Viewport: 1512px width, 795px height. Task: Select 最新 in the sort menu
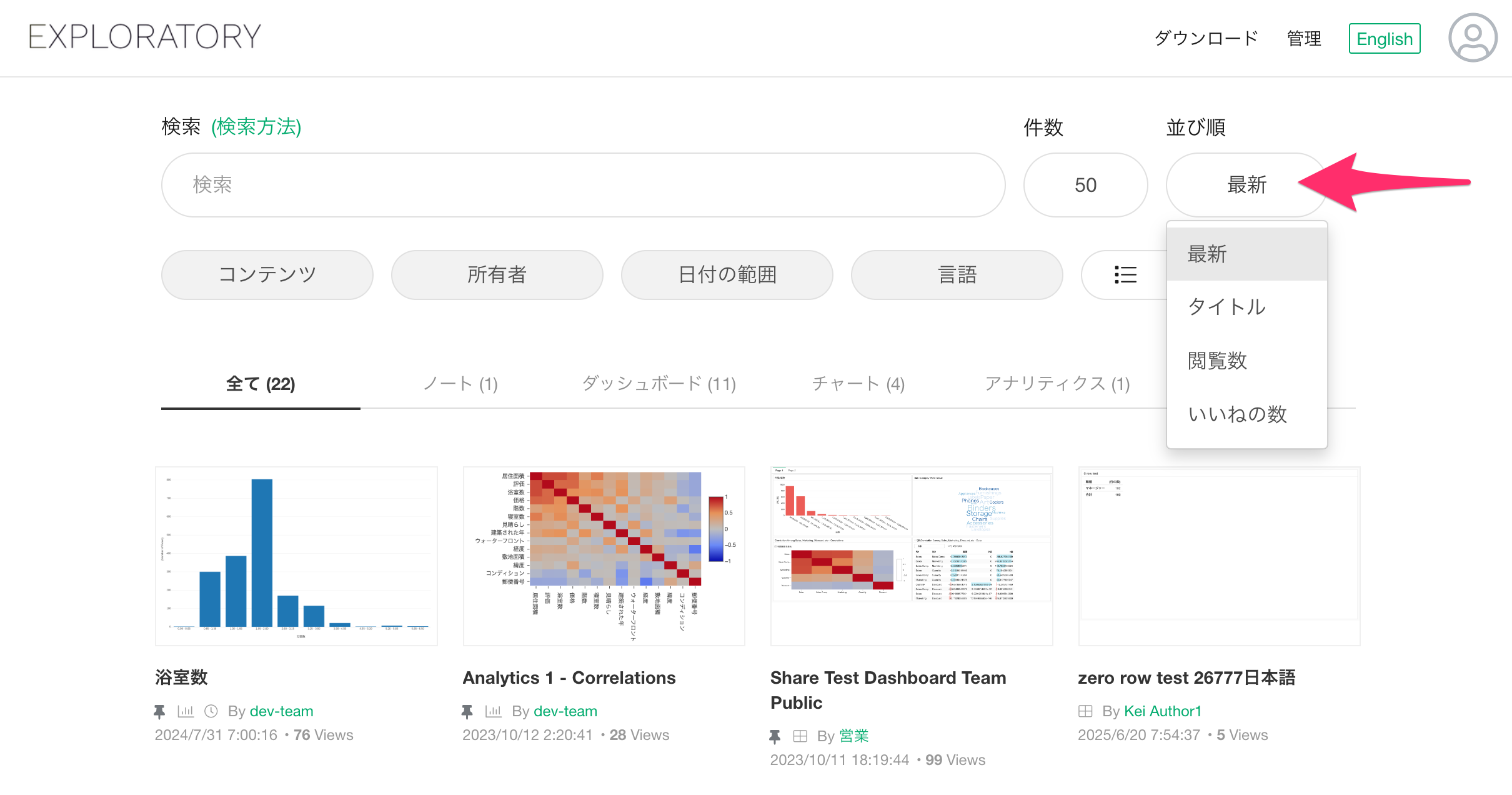[1247, 254]
